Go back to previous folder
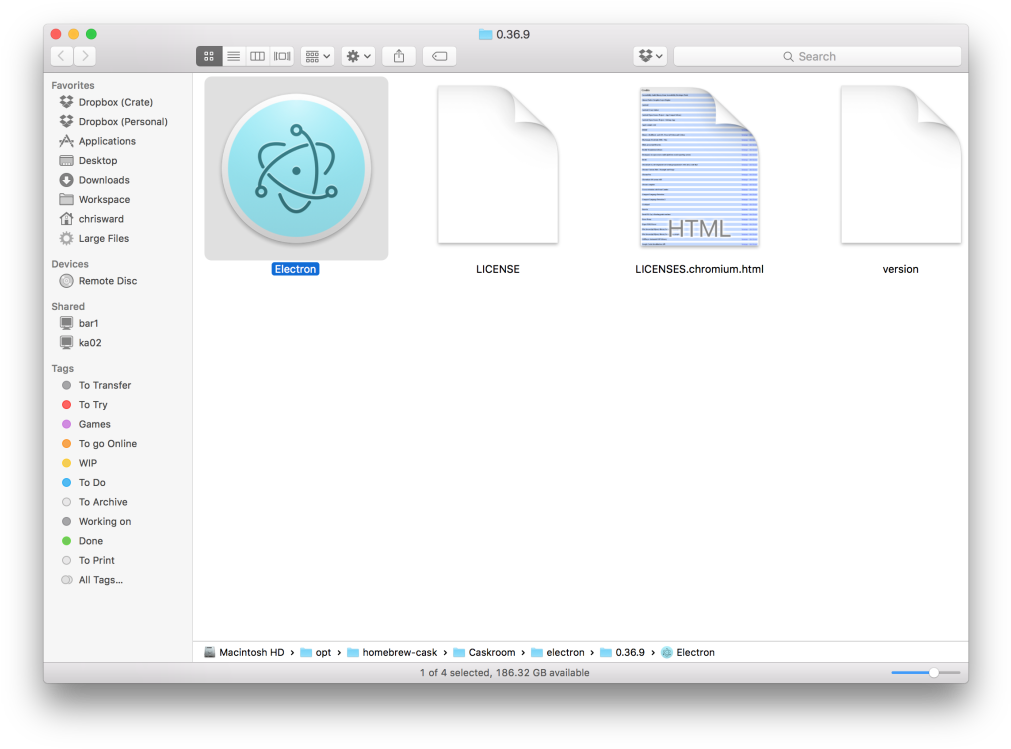This screenshot has width=1011, height=749. coord(62,57)
